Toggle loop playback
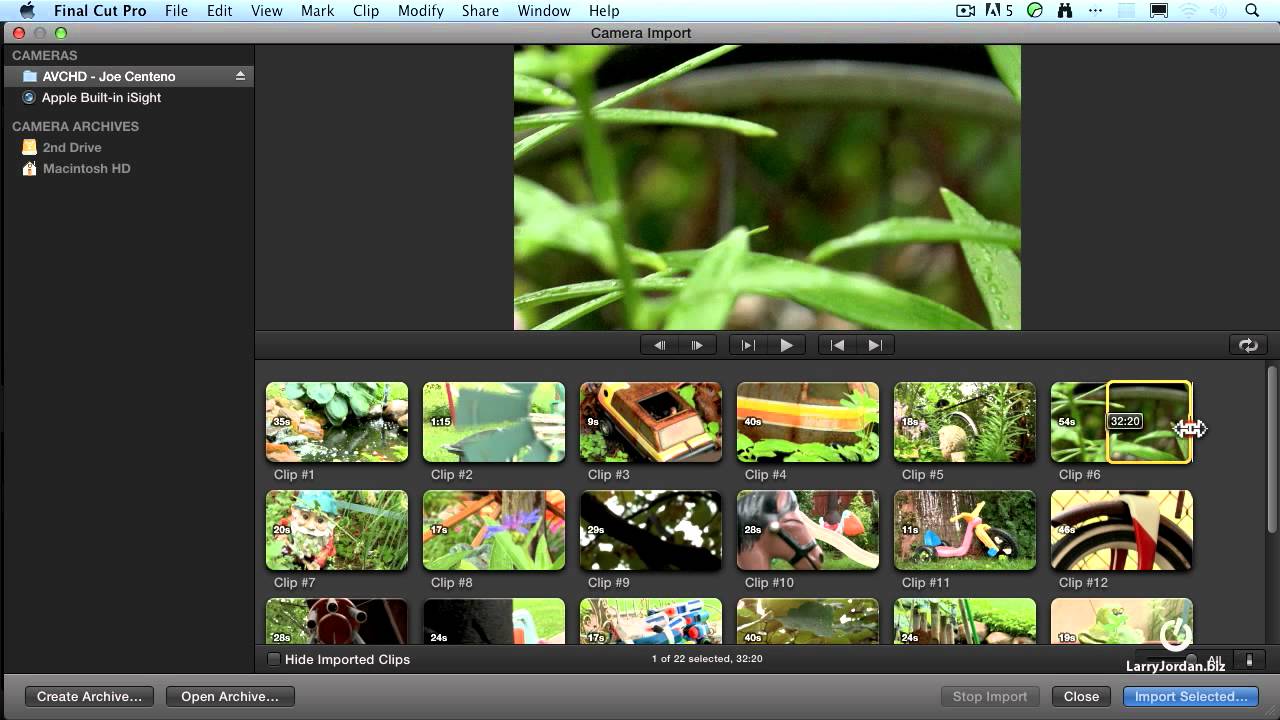This screenshot has width=1280, height=720. point(1248,345)
